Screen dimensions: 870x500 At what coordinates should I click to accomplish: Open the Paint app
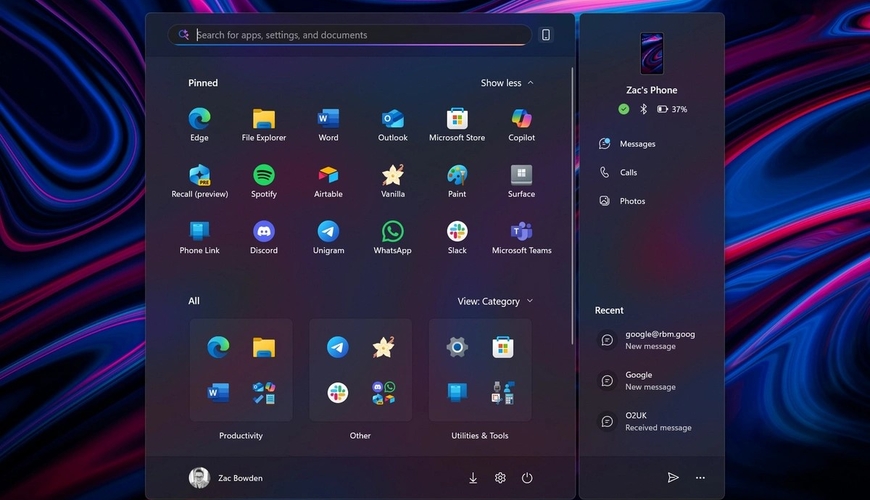tap(457, 181)
